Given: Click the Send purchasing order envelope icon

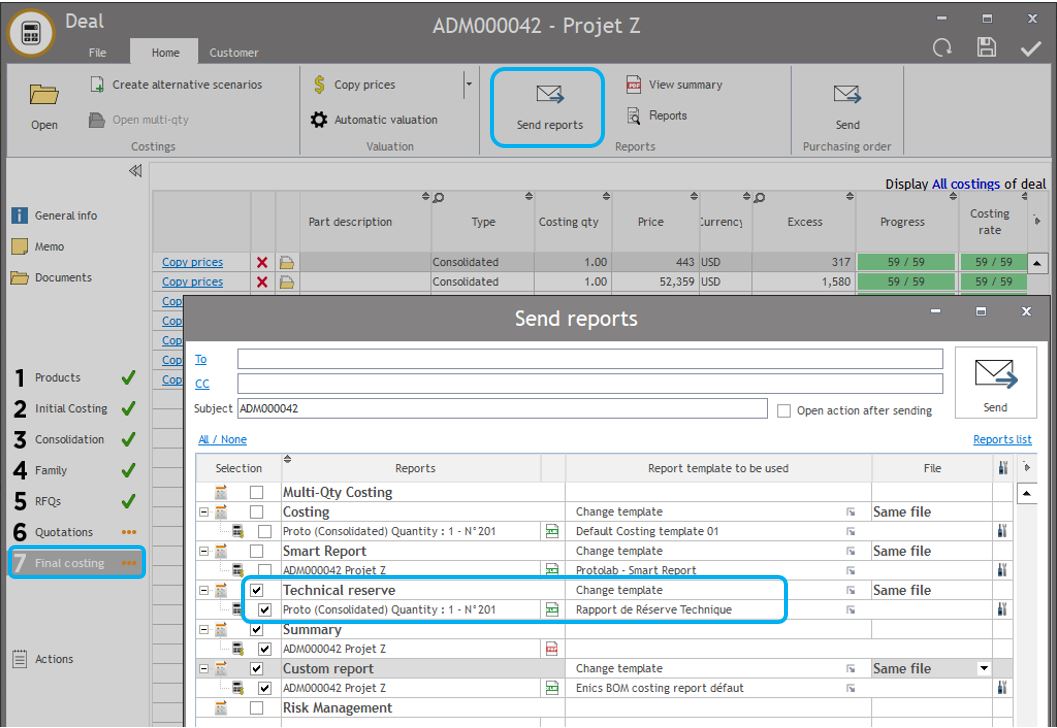Looking at the screenshot, I should pos(847,95).
